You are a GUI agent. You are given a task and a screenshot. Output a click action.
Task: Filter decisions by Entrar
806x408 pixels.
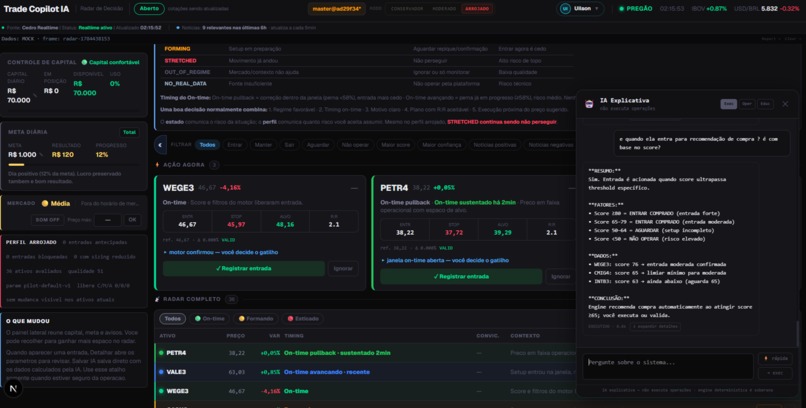pos(235,145)
